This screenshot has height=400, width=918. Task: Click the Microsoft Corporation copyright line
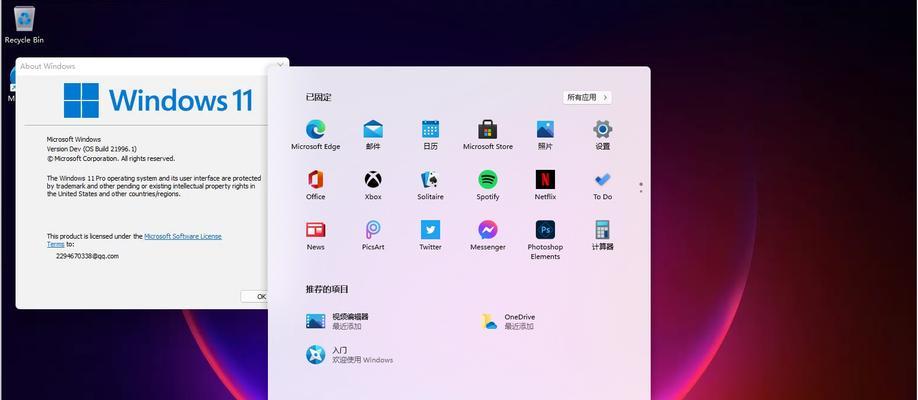click(111, 158)
